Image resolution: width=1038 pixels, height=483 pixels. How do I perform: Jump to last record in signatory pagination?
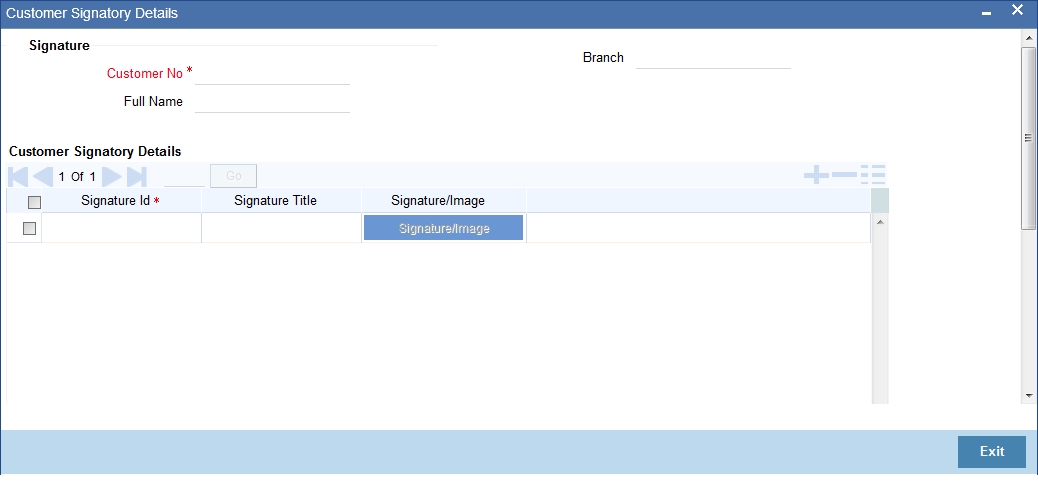coord(136,177)
